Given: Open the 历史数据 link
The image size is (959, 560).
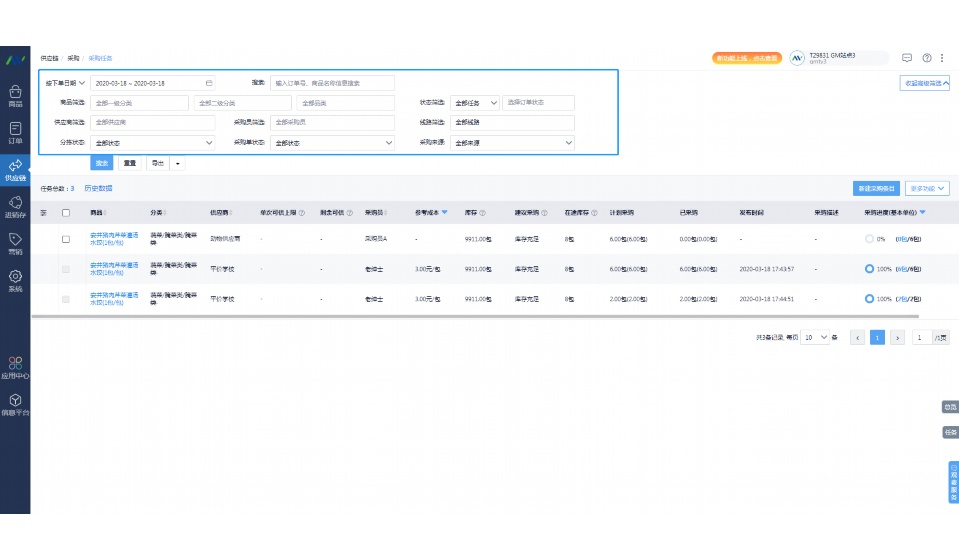Looking at the screenshot, I should [98, 188].
